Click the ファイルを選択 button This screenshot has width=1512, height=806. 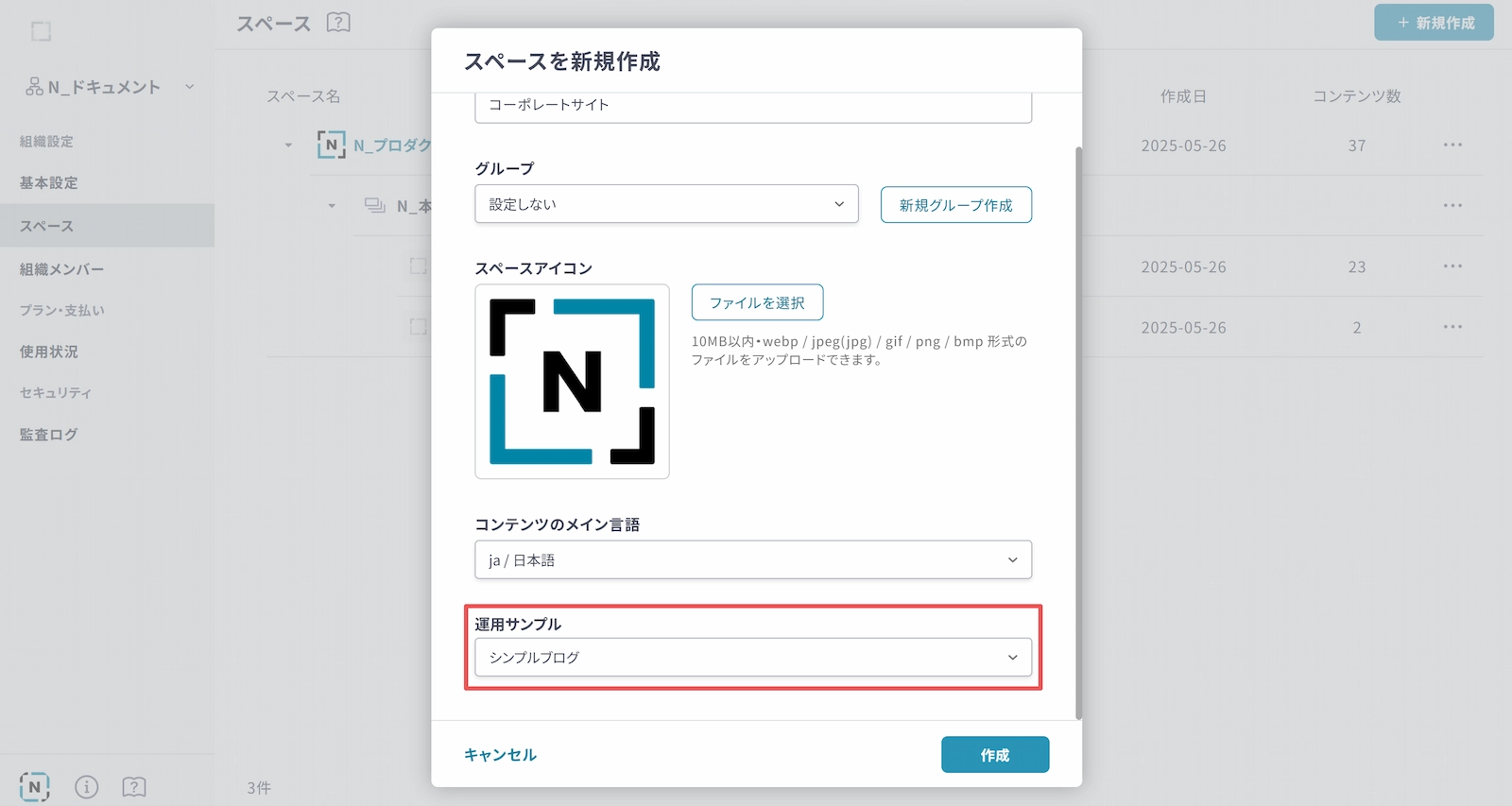tap(757, 303)
